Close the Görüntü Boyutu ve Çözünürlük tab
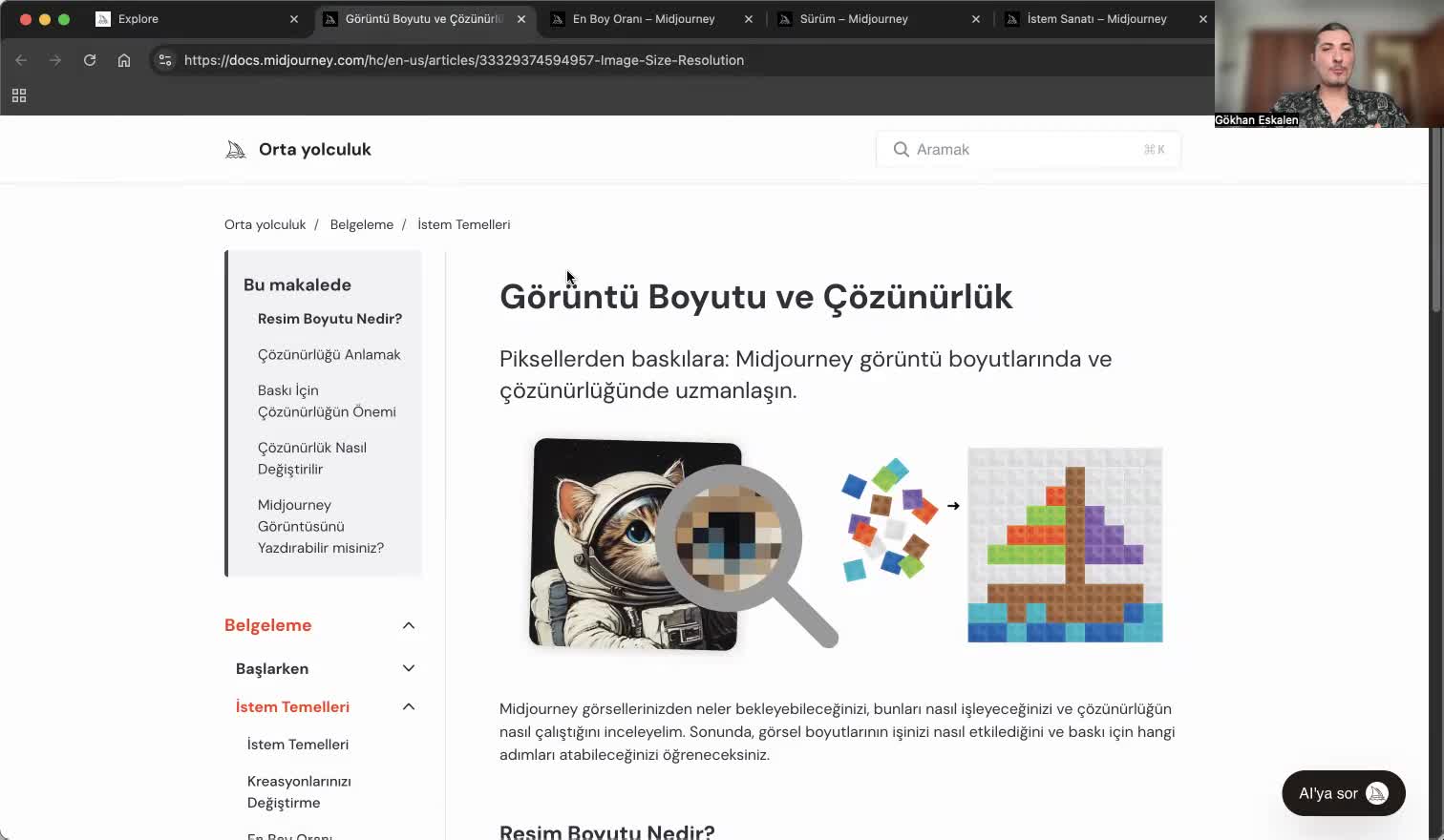Viewport: 1444px width, 840px height. point(521,19)
